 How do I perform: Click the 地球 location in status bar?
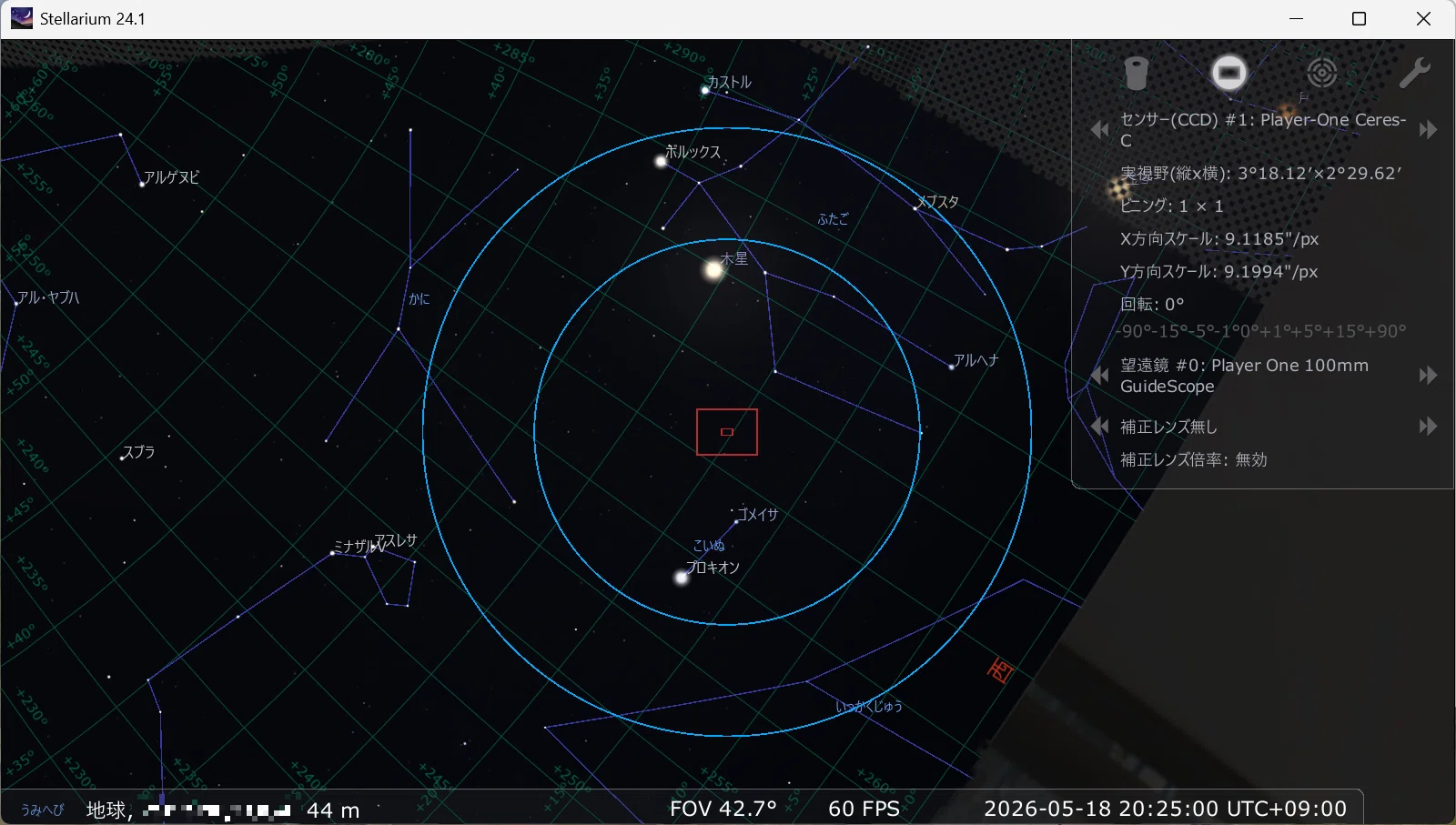(x=109, y=810)
